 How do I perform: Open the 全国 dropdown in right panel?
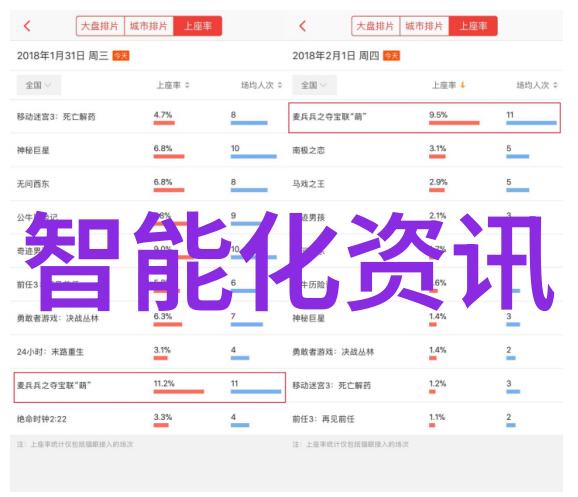(x=314, y=85)
